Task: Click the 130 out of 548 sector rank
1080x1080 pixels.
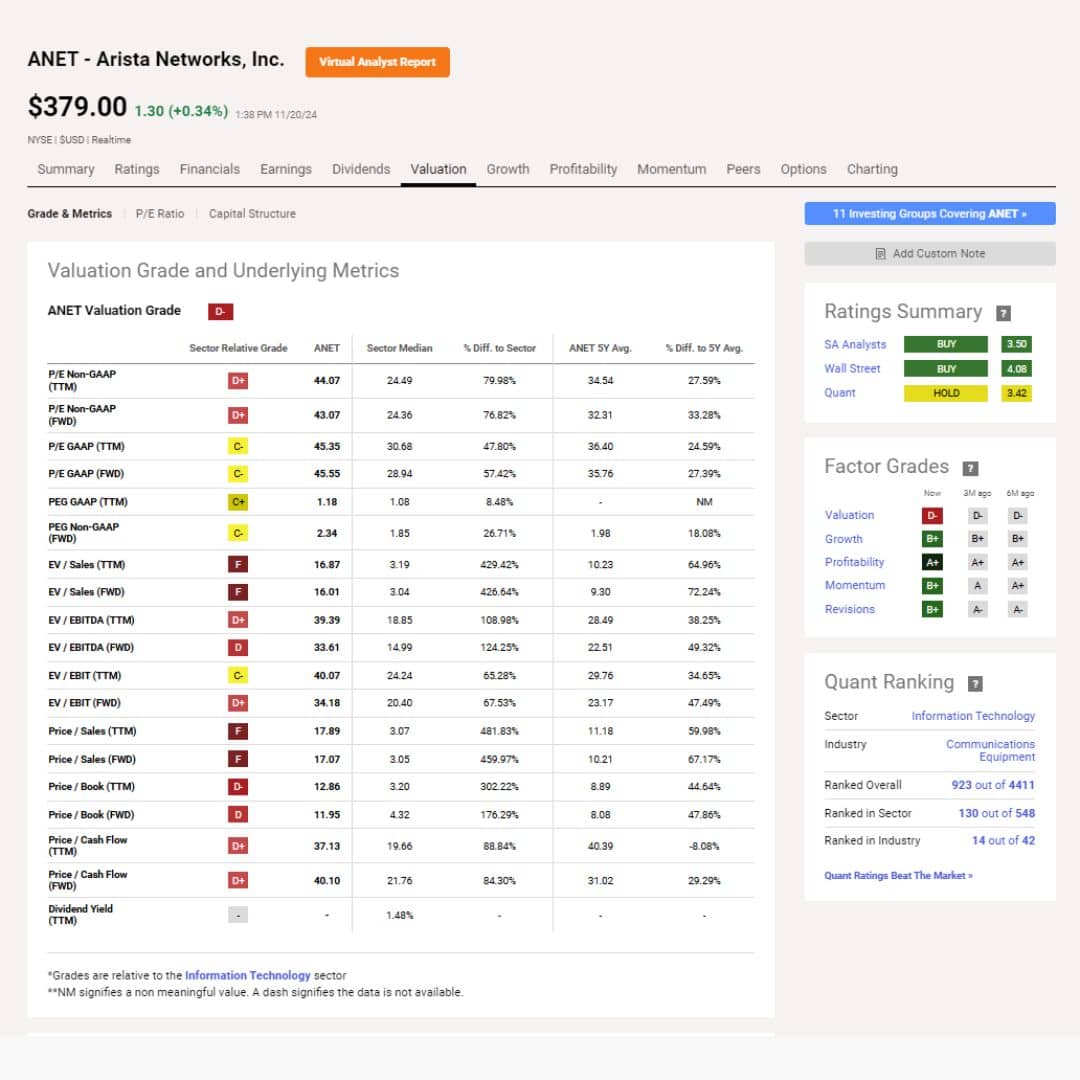Action: click(997, 813)
